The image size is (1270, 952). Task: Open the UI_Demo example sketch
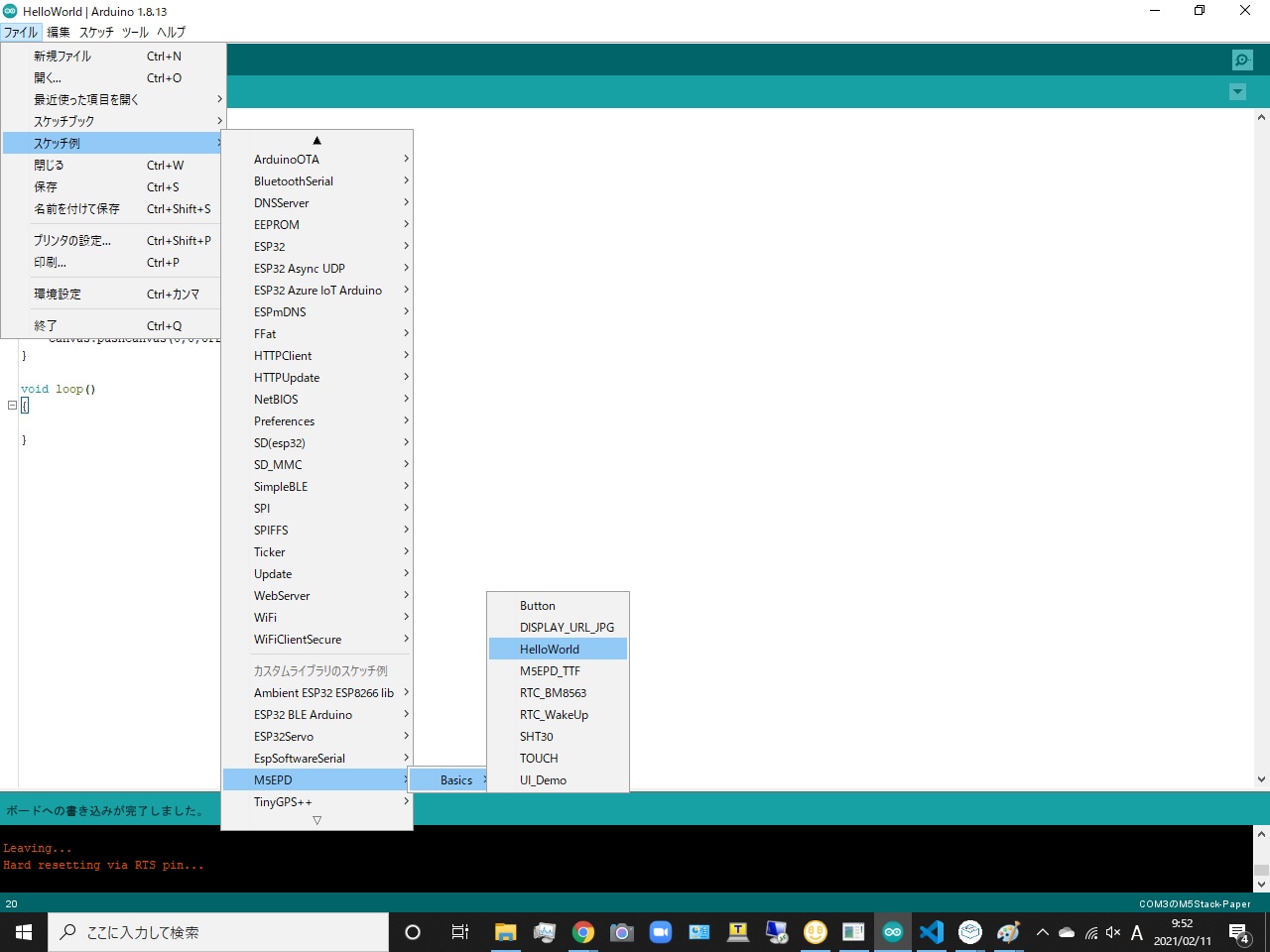point(558,780)
